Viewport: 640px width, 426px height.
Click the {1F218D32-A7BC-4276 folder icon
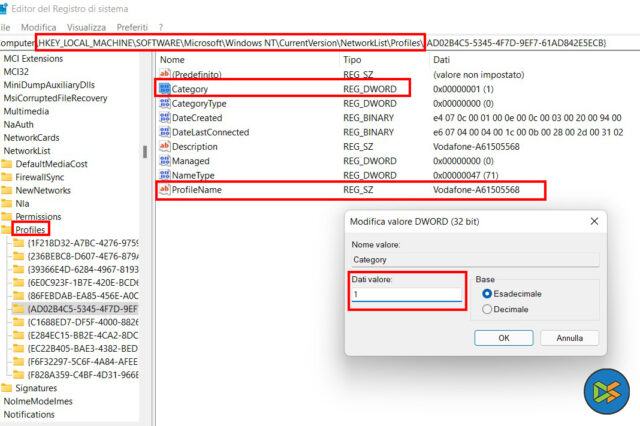pyautogui.click(x=18, y=243)
